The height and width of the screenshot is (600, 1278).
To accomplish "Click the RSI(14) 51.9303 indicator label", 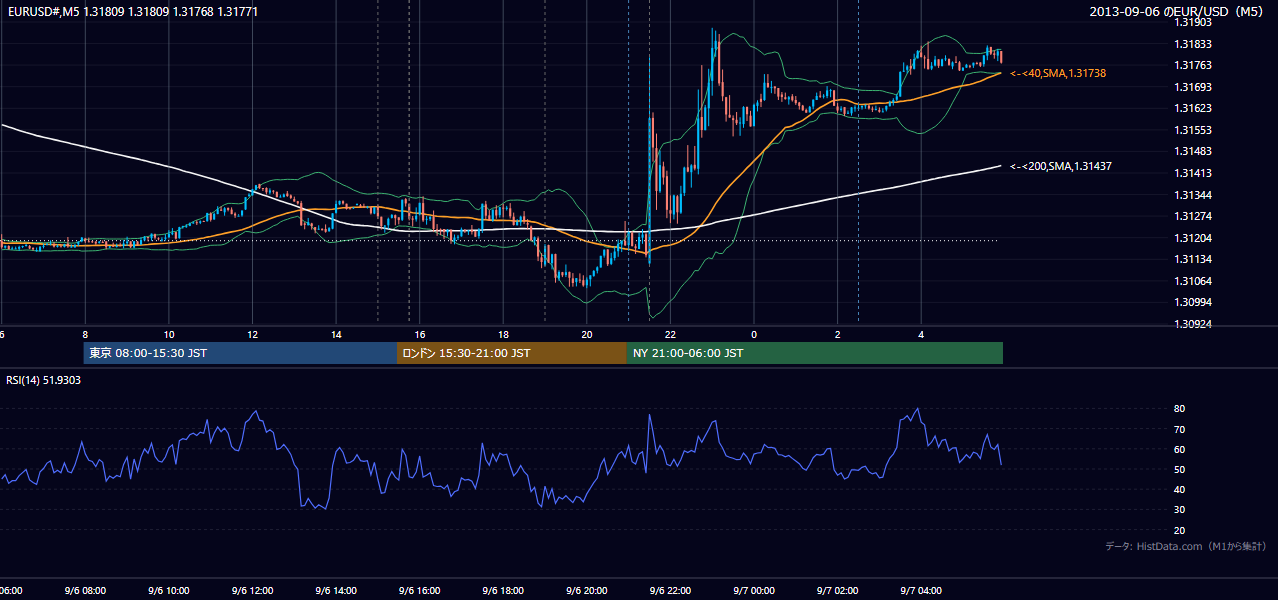I will click(43, 380).
